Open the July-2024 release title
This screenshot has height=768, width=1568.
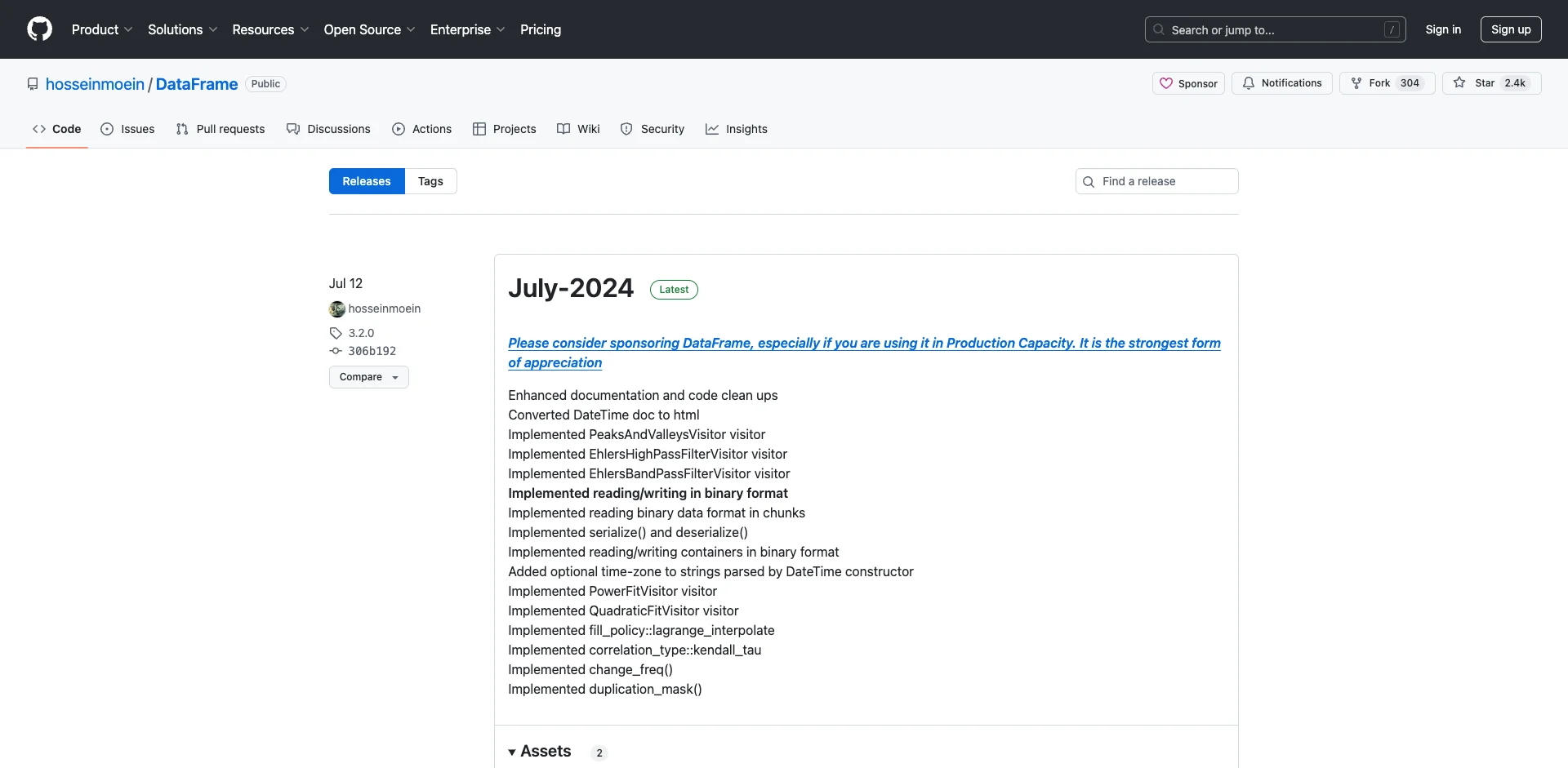571,288
